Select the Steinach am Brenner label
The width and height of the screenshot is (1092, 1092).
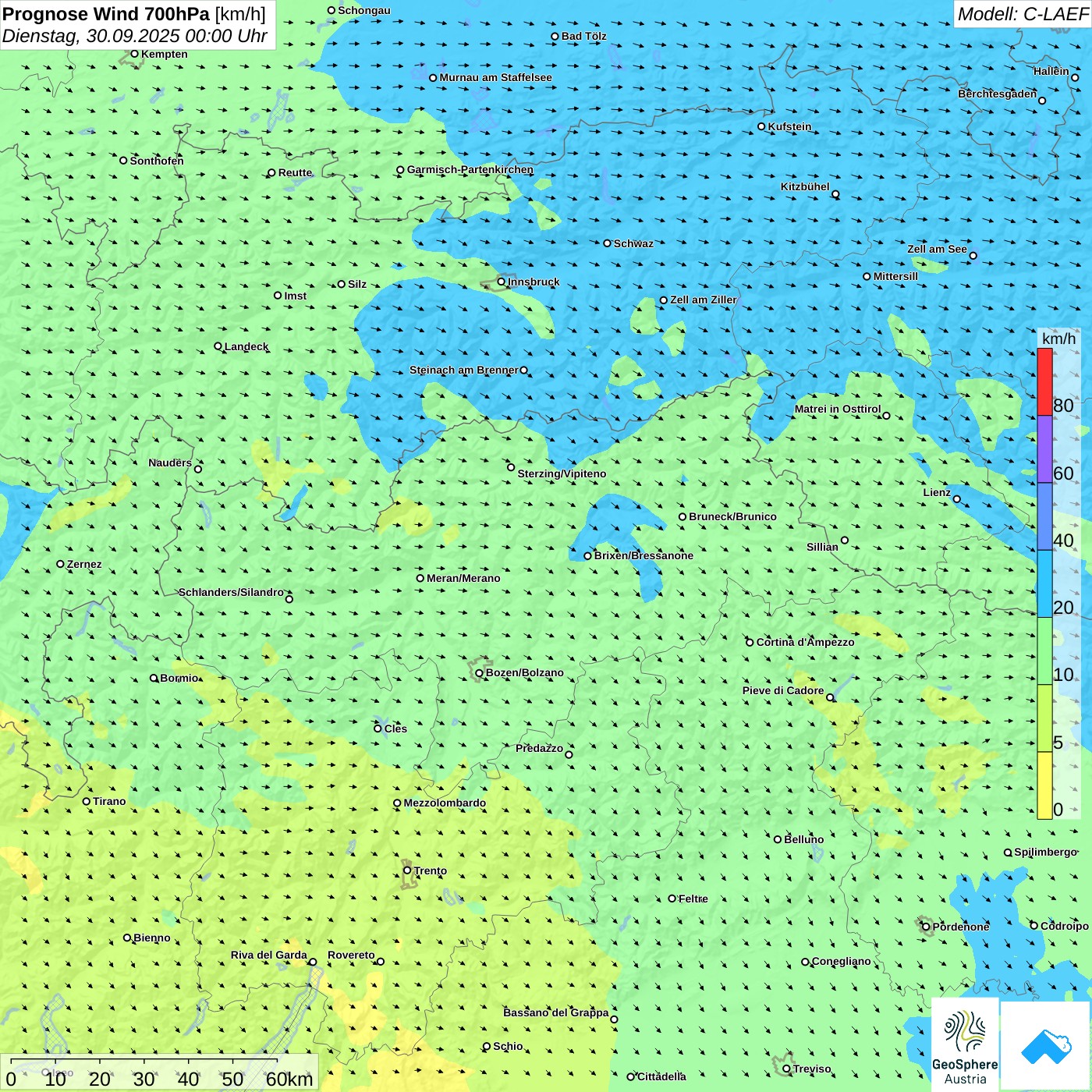click(464, 370)
